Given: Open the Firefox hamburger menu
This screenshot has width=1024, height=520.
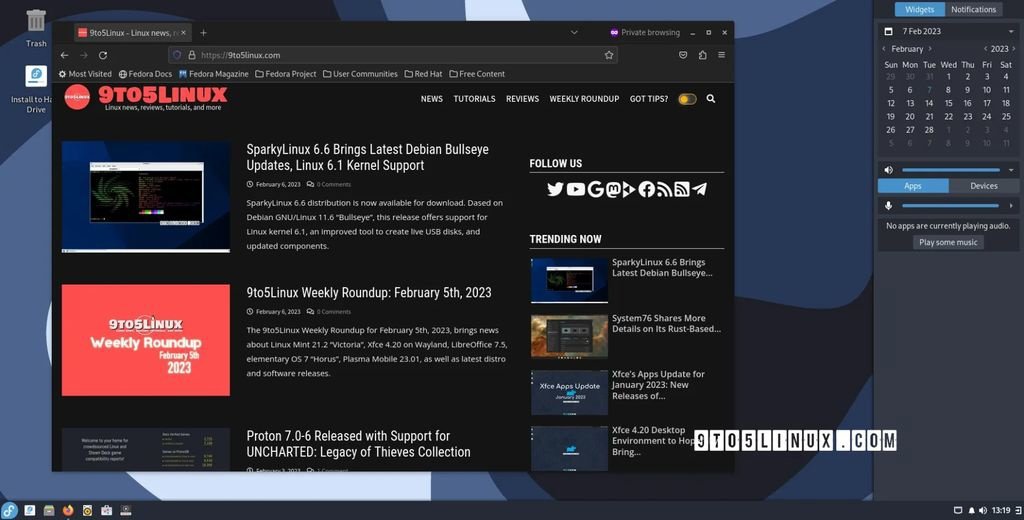Looking at the screenshot, I should [721, 55].
